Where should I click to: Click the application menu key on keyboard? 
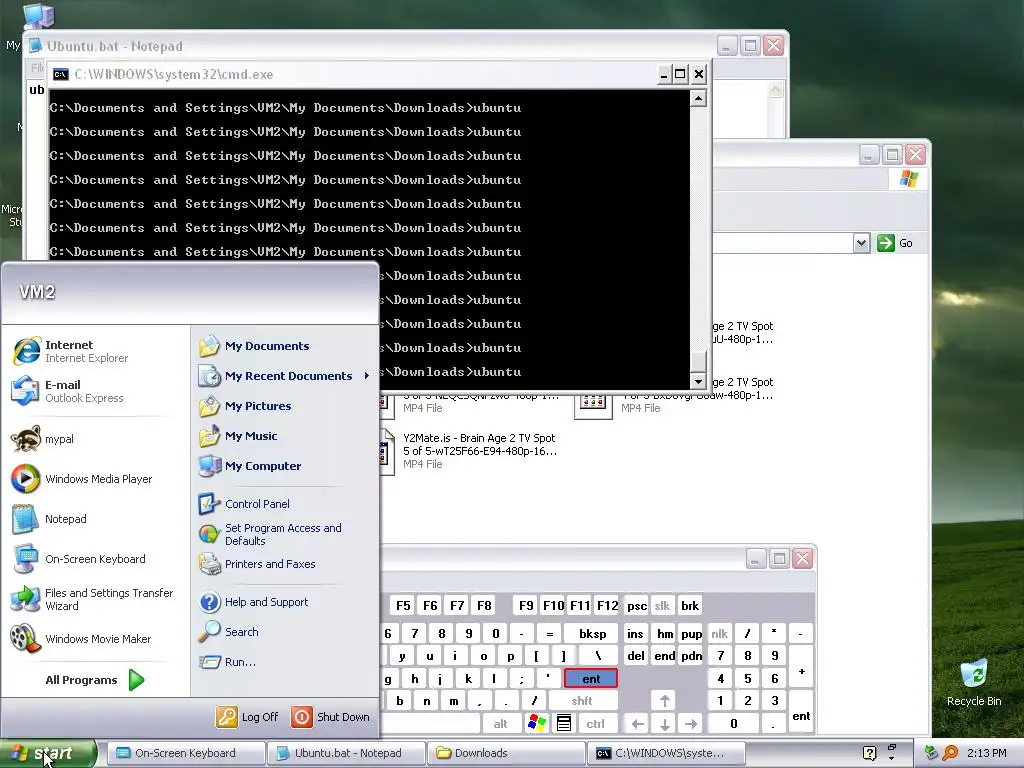(564, 724)
